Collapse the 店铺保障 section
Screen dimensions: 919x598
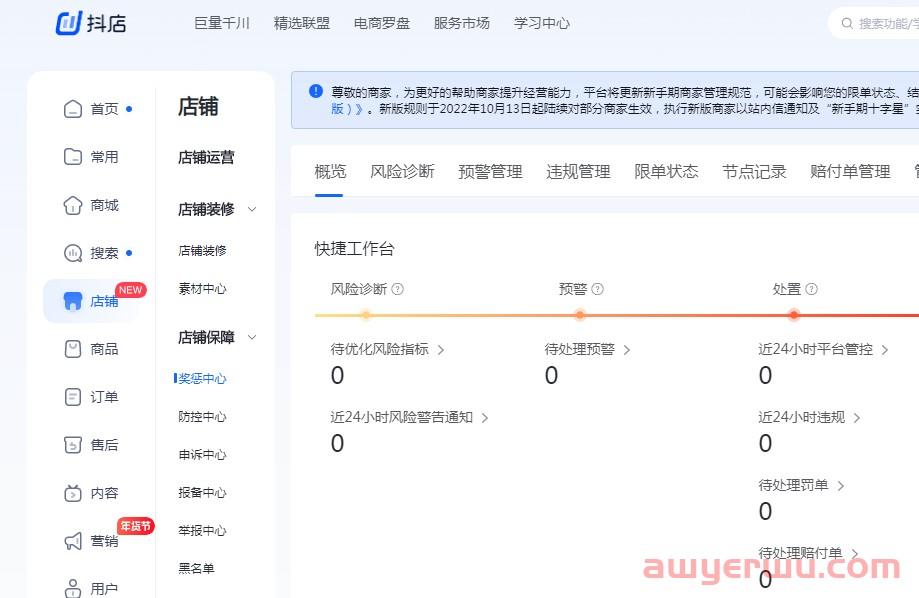tap(252, 338)
